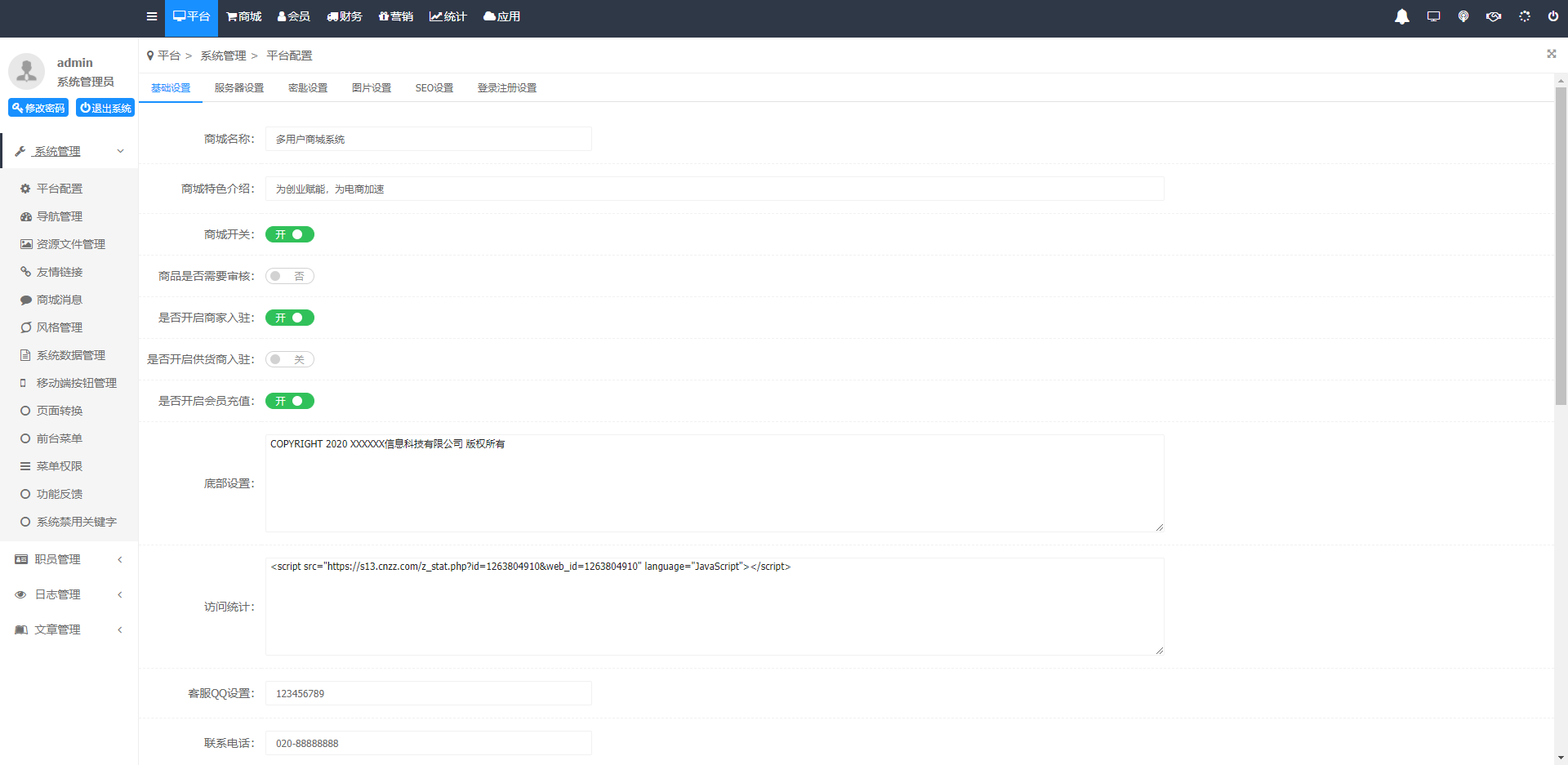The image size is (1568, 765).
Task: Open the 财务 top menu
Action: tap(345, 17)
